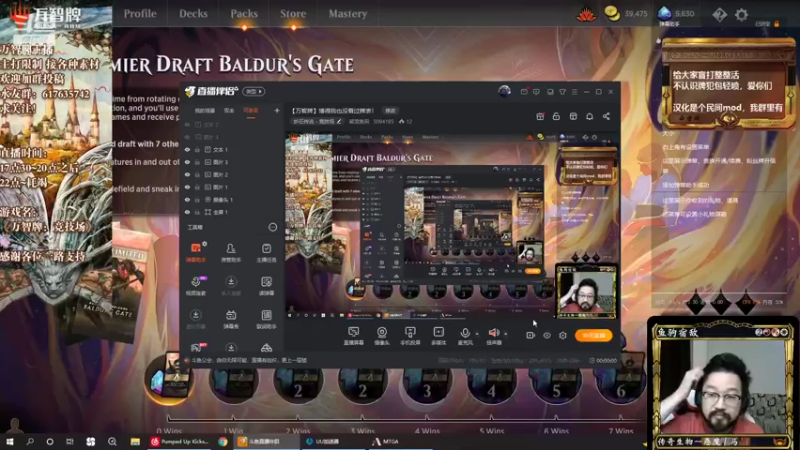Image resolution: width=800 pixels, height=450 pixels.
Task: Add a multimedia source
Action: (x=438, y=336)
